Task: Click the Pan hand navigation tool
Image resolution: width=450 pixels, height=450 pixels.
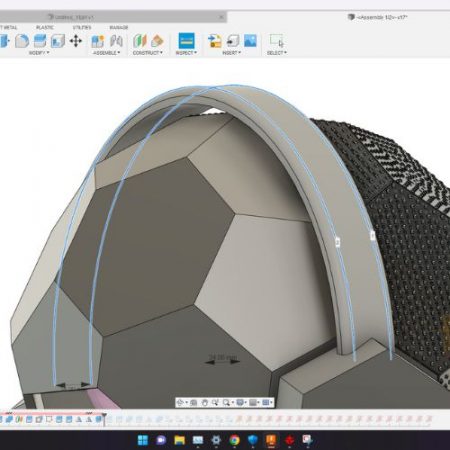Action: click(205, 403)
